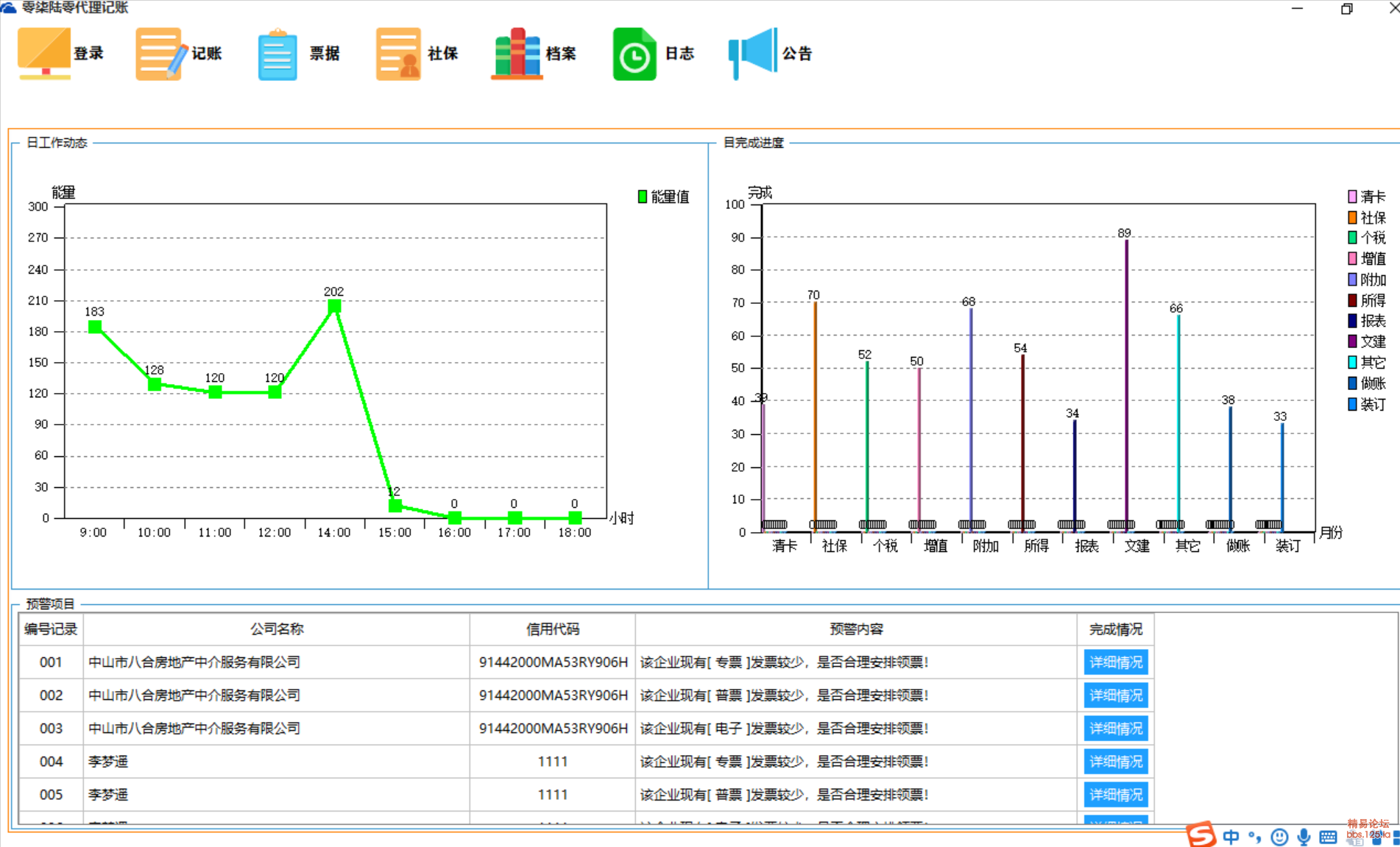1400x847 pixels.
Task: Select the 信用代码 column header
Action: pyautogui.click(x=553, y=629)
